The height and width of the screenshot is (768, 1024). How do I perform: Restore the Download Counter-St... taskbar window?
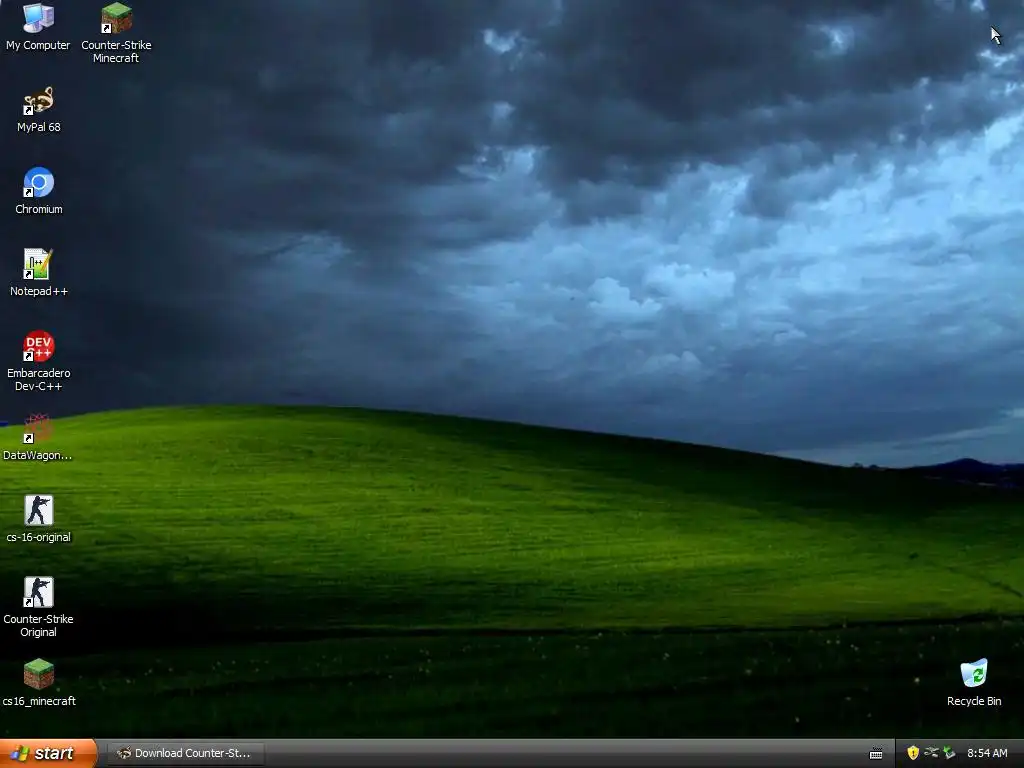pos(185,753)
